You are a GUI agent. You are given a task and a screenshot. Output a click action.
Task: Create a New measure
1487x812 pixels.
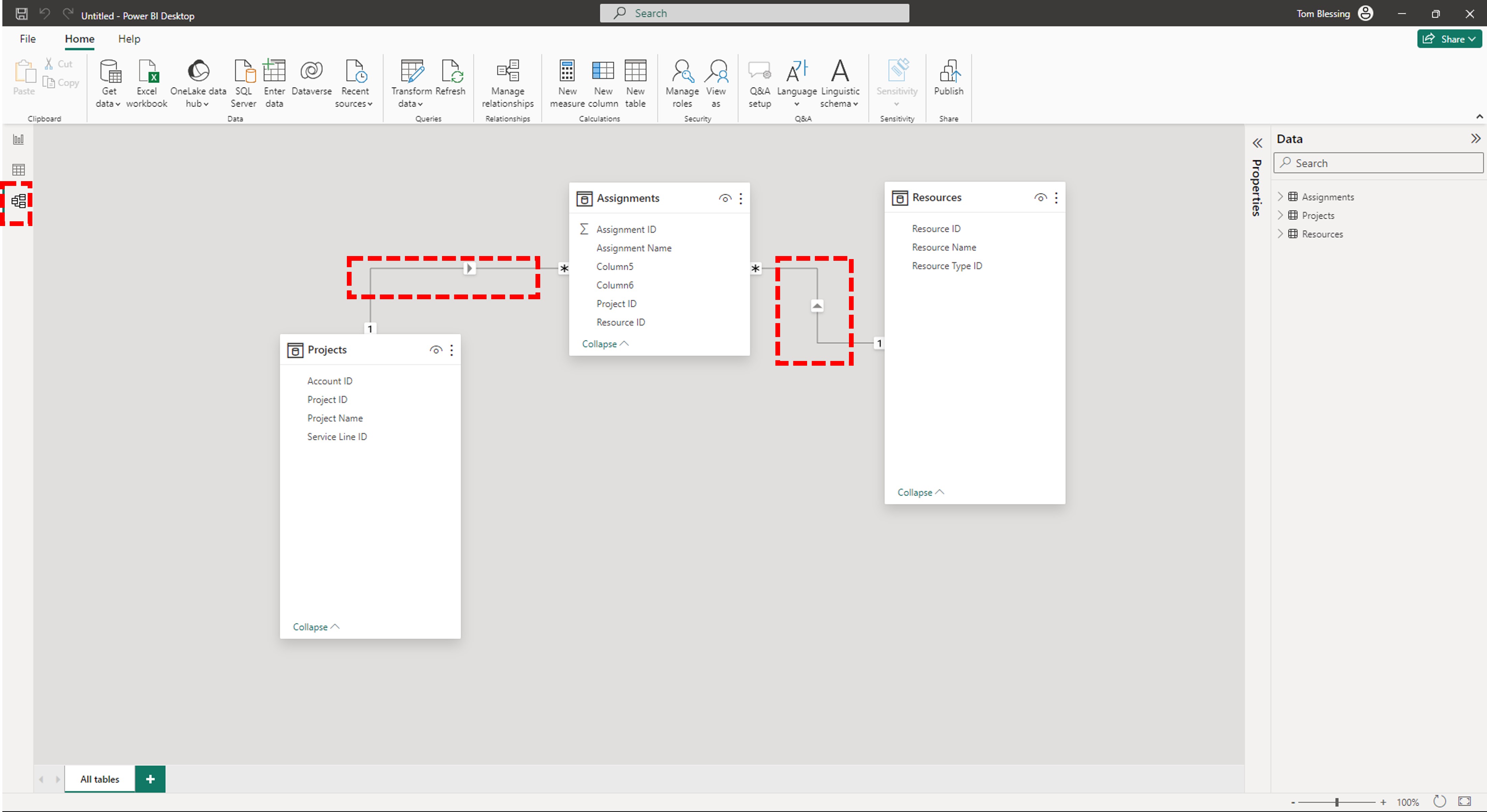pos(567,83)
